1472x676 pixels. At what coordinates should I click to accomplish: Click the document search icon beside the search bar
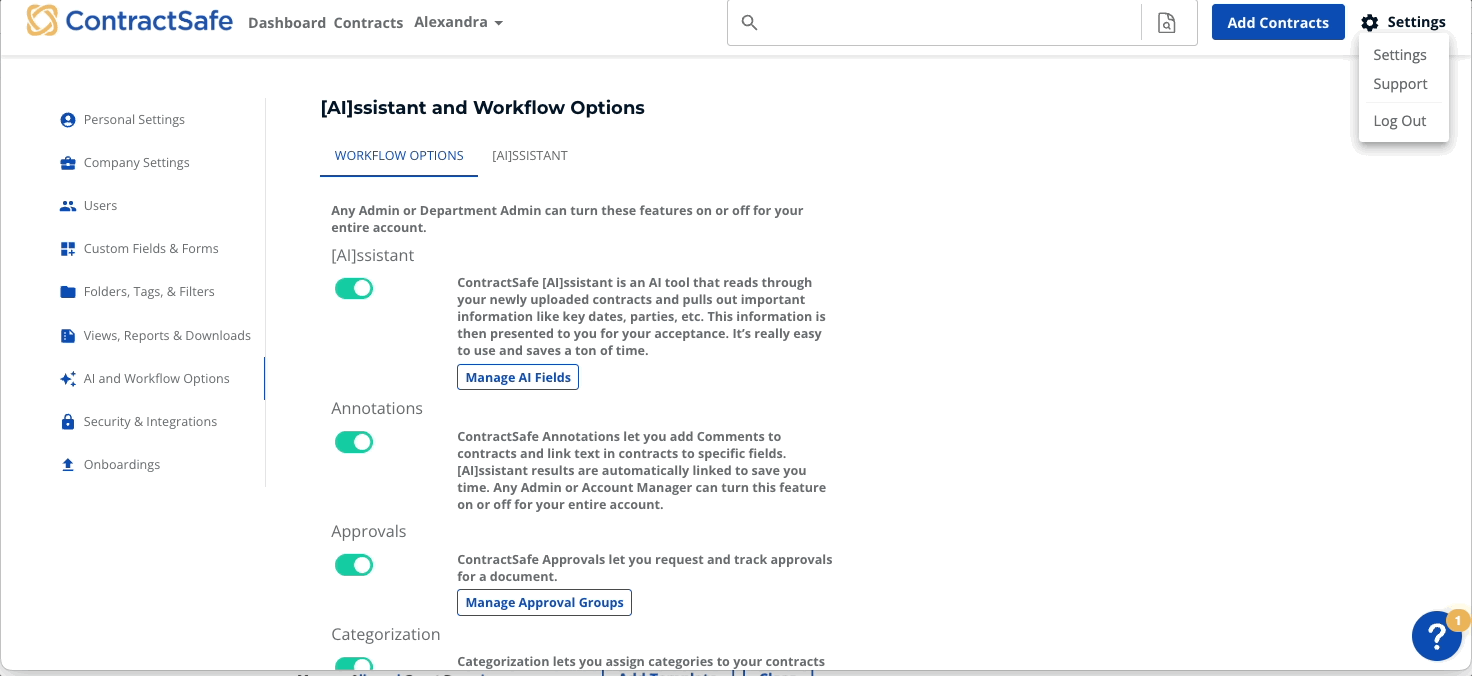point(1168,21)
